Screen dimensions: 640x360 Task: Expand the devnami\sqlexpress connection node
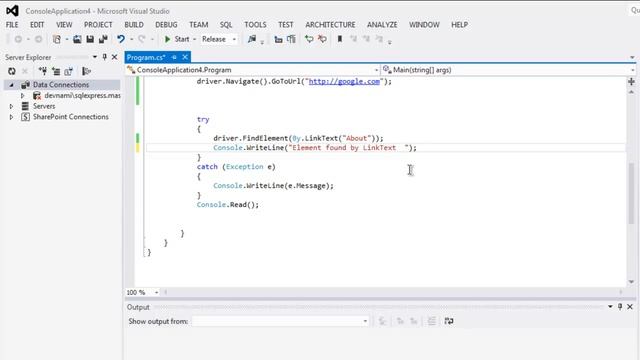(x=22, y=96)
